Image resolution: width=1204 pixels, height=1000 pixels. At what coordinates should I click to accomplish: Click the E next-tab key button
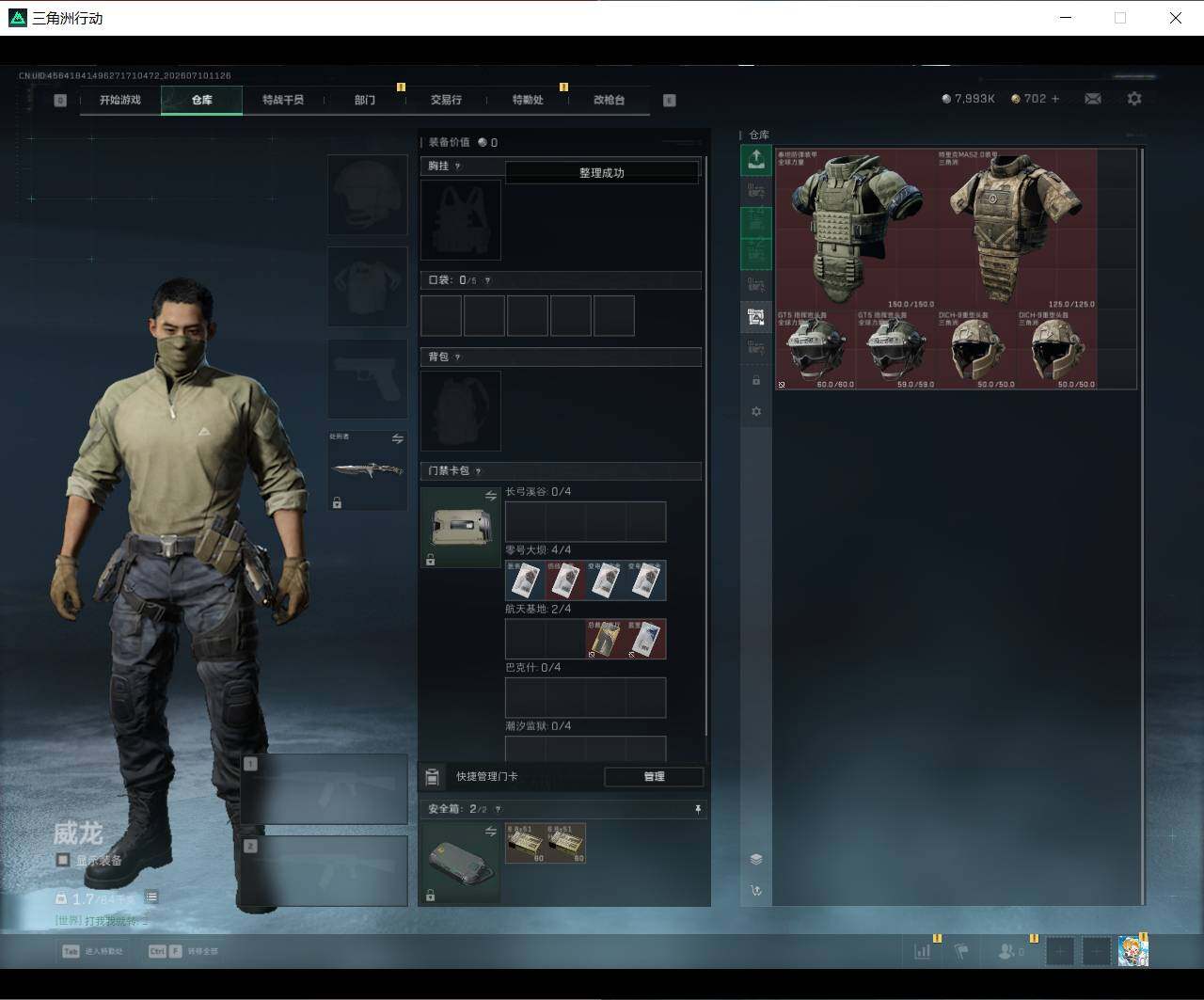coord(670,100)
